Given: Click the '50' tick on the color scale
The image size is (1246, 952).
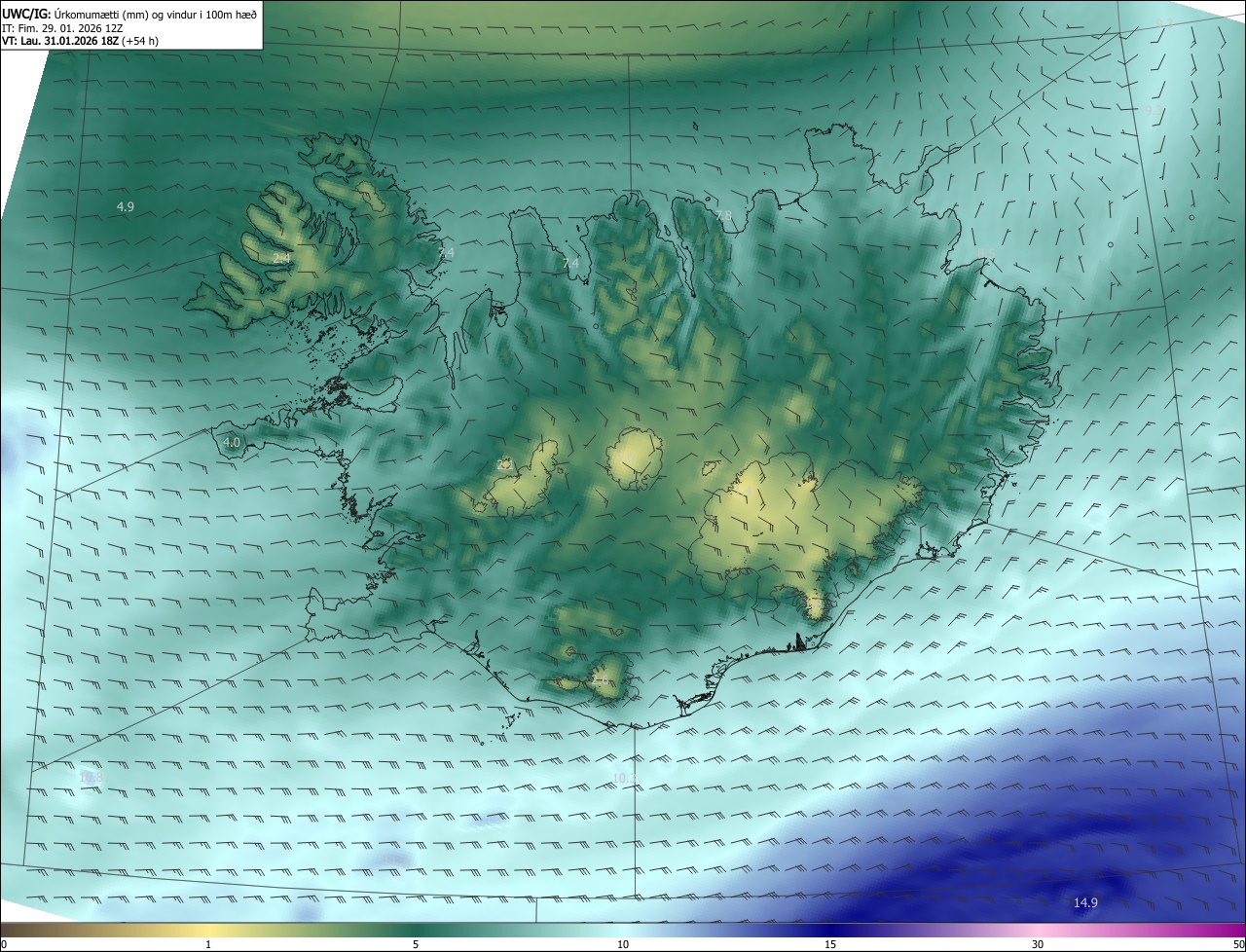Looking at the screenshot, I should 1238,944.
